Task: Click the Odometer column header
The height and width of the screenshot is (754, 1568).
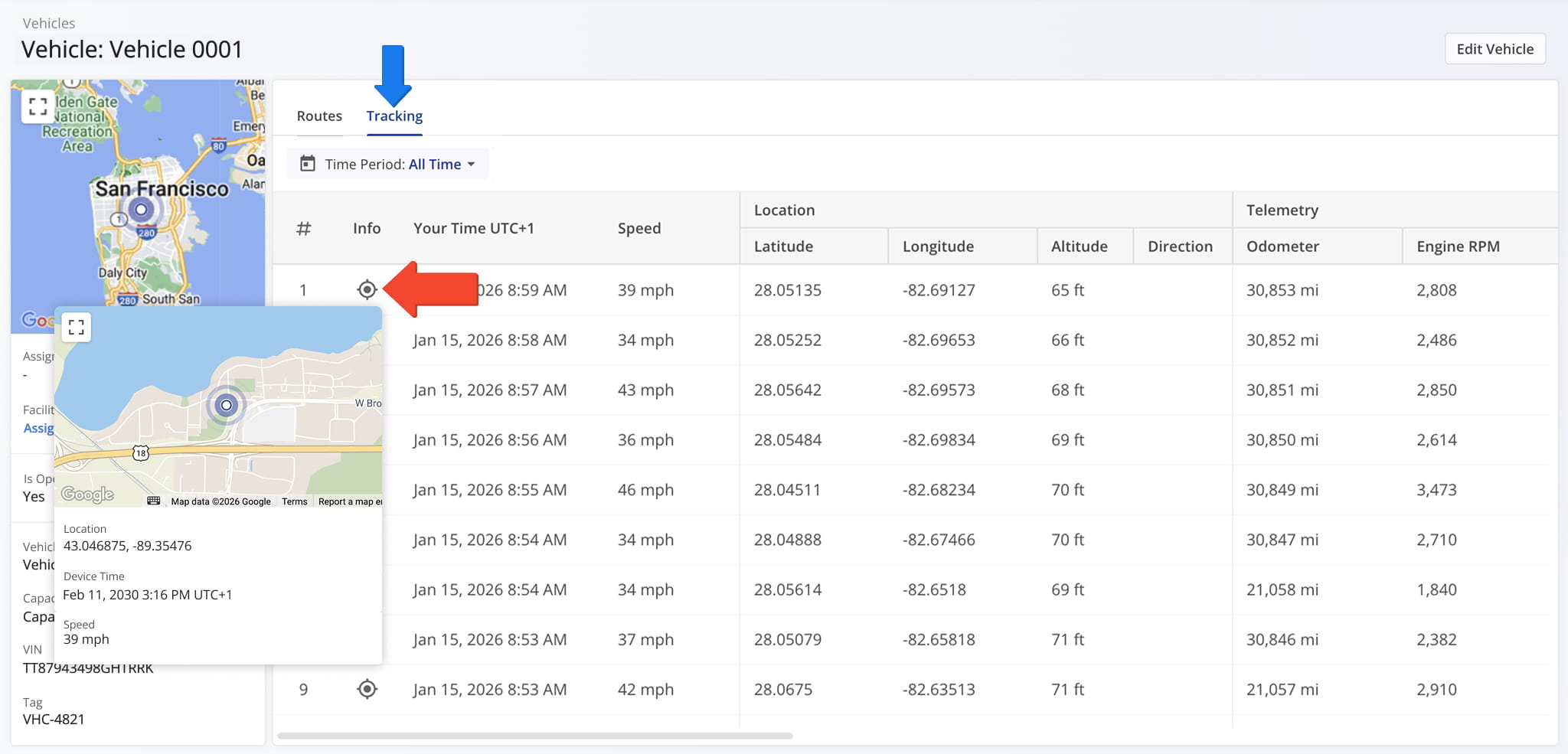Action: [1282, 246]
